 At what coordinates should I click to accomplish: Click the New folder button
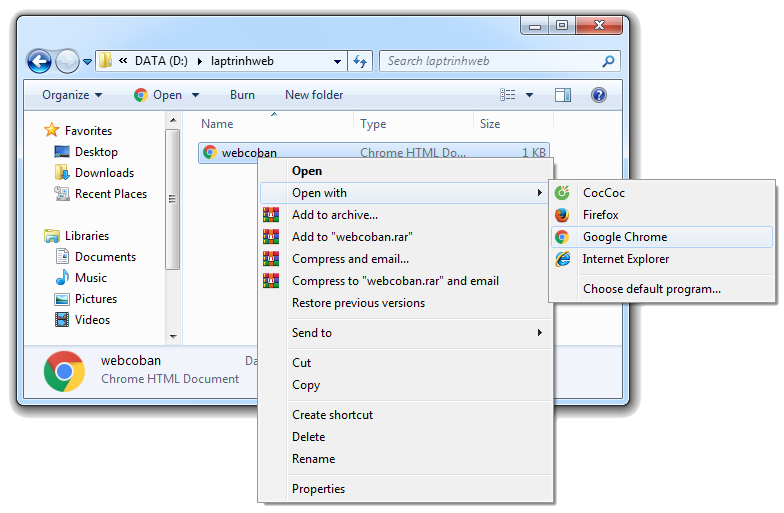pyautogui.click(x=314, y=95)
